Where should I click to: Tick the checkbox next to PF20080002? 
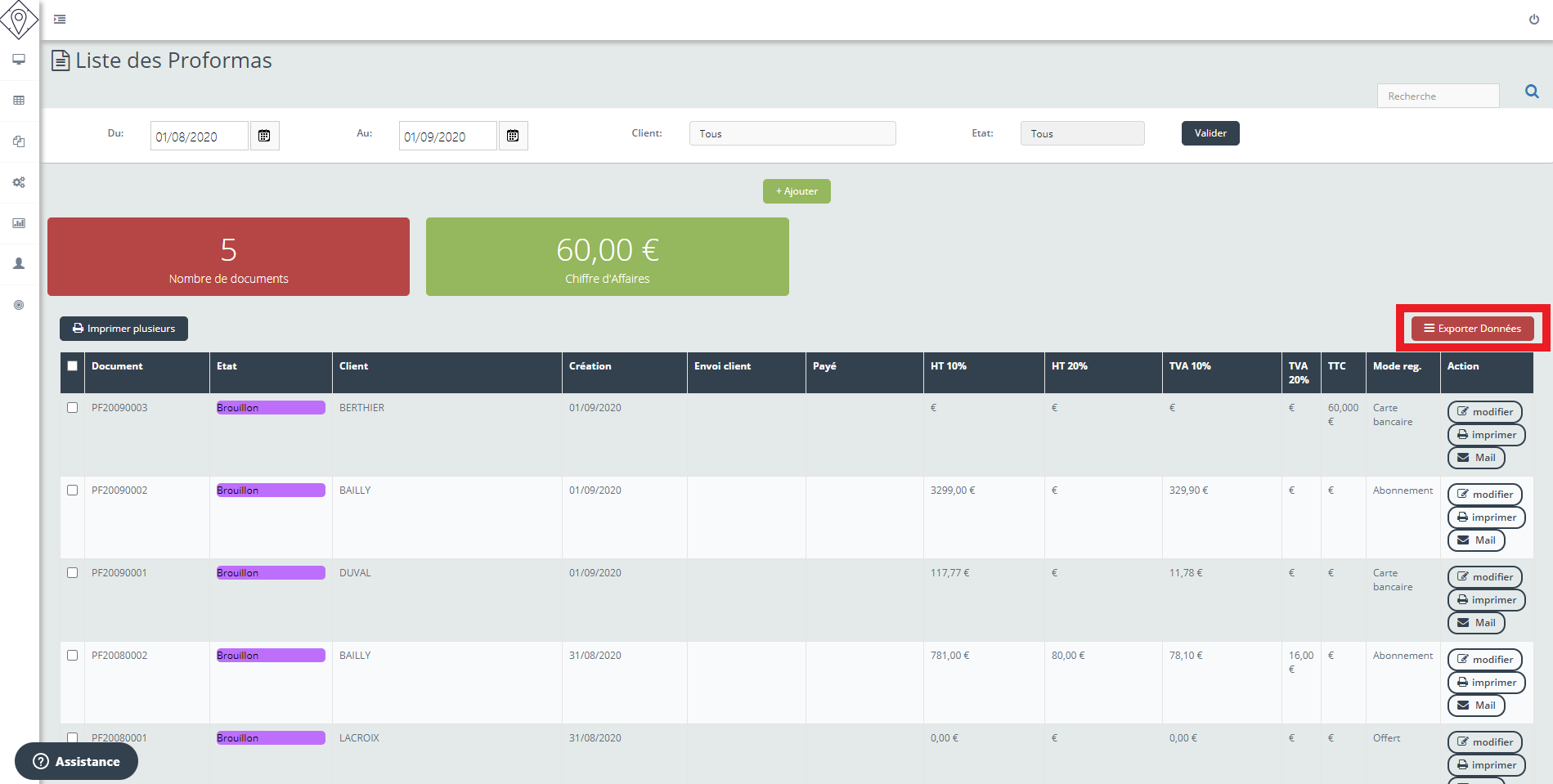coord(72,655)
